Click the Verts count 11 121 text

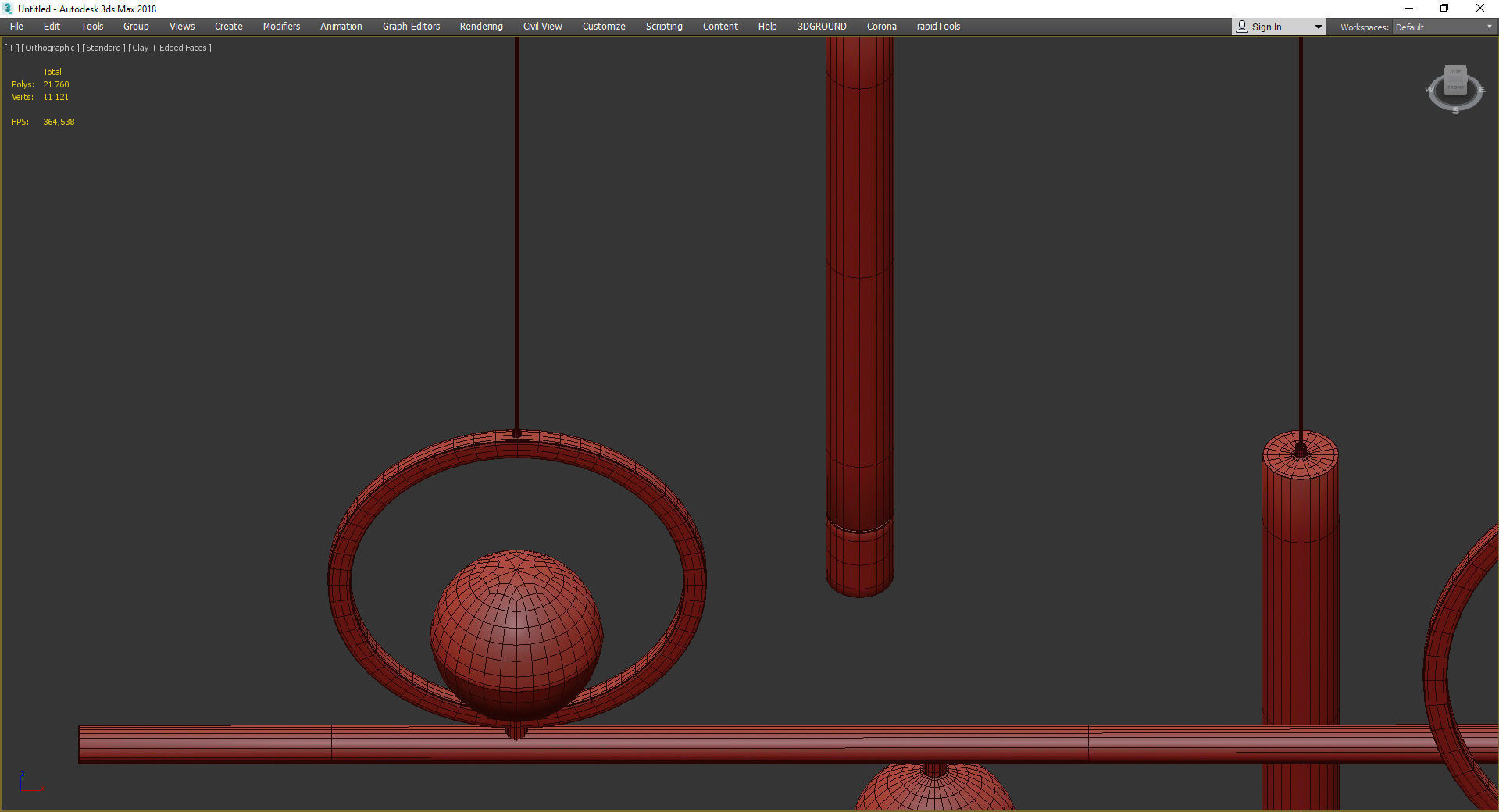pyautogui.click(x=56, y=97)
